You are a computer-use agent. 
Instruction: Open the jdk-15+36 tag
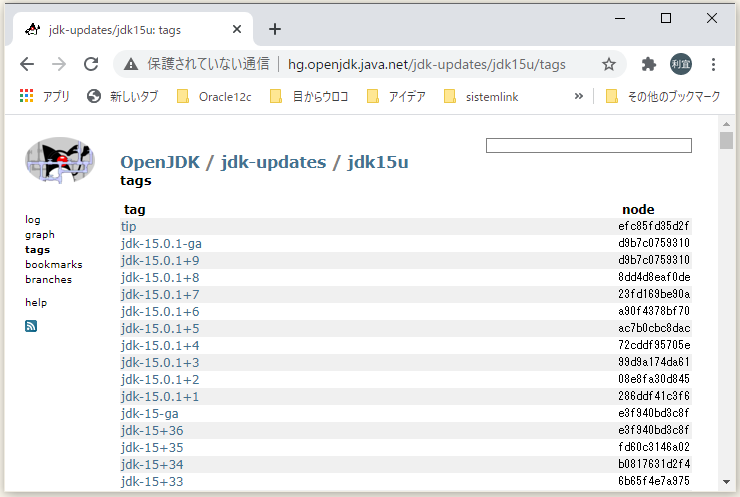[x=152, y=430]
